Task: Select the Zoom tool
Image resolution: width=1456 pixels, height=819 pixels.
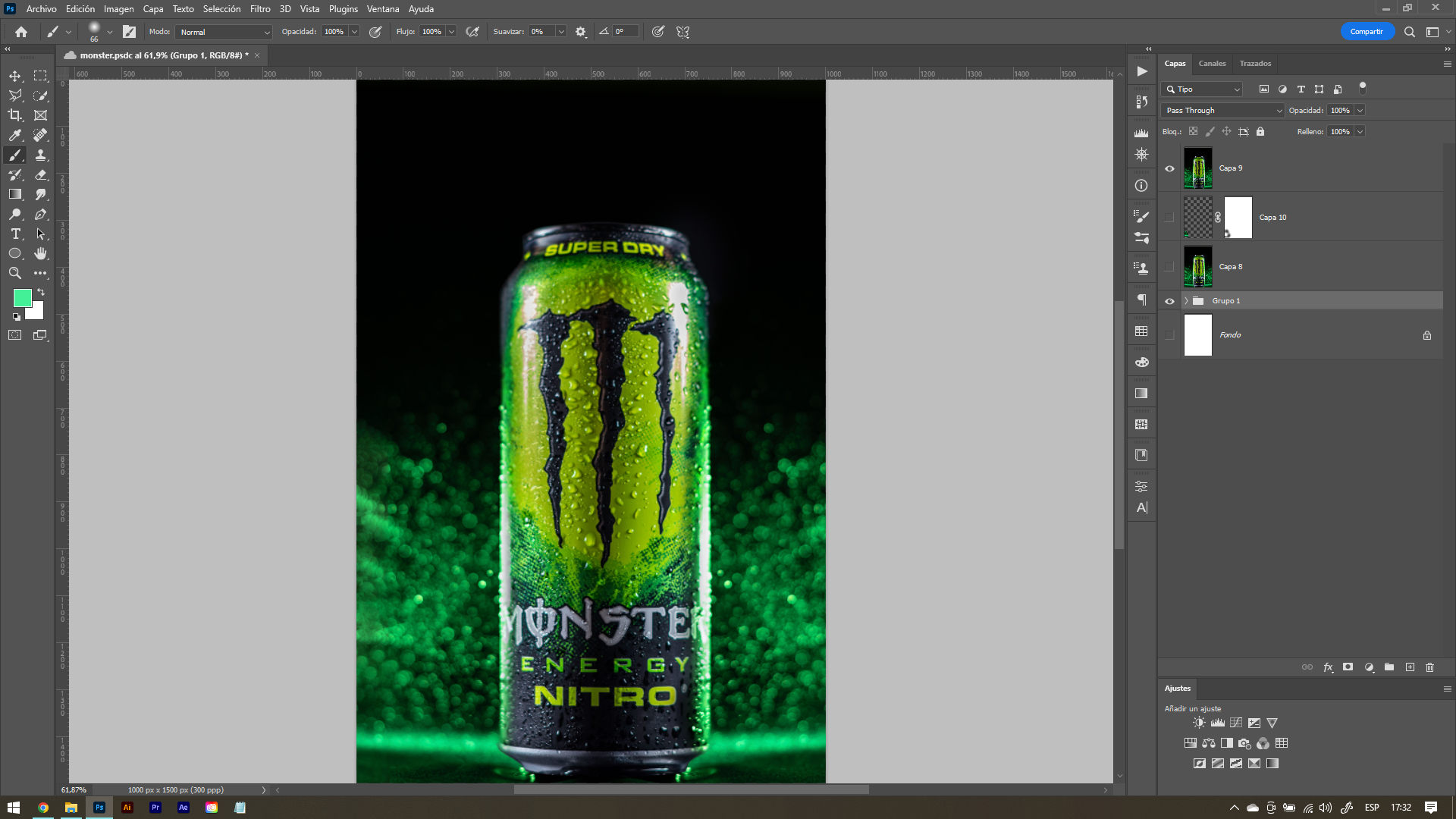Action: pos(15,273)
